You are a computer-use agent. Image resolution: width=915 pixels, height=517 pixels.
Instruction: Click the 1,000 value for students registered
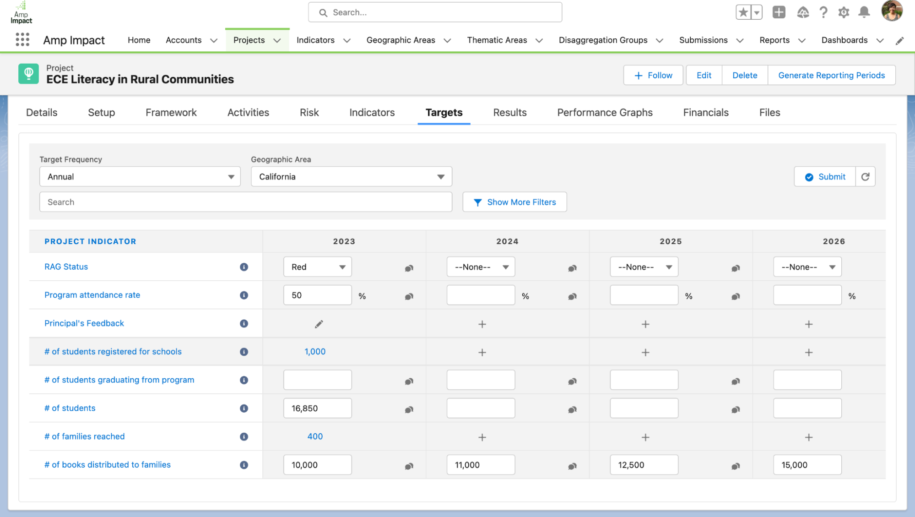[315, 352]
